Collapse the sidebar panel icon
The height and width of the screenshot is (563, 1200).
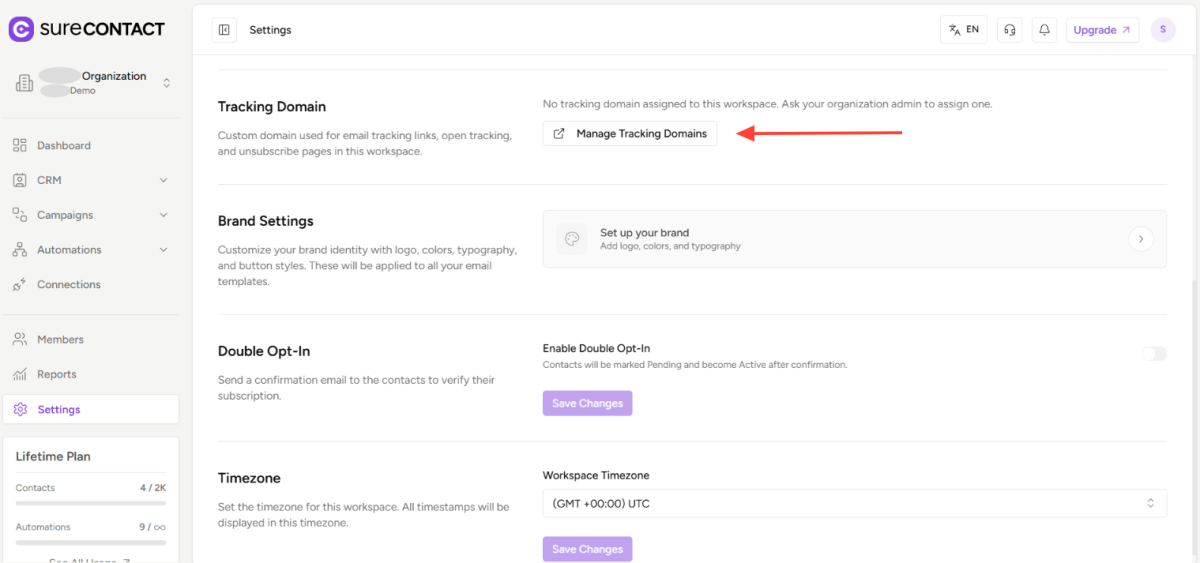(x=224, y=30)
